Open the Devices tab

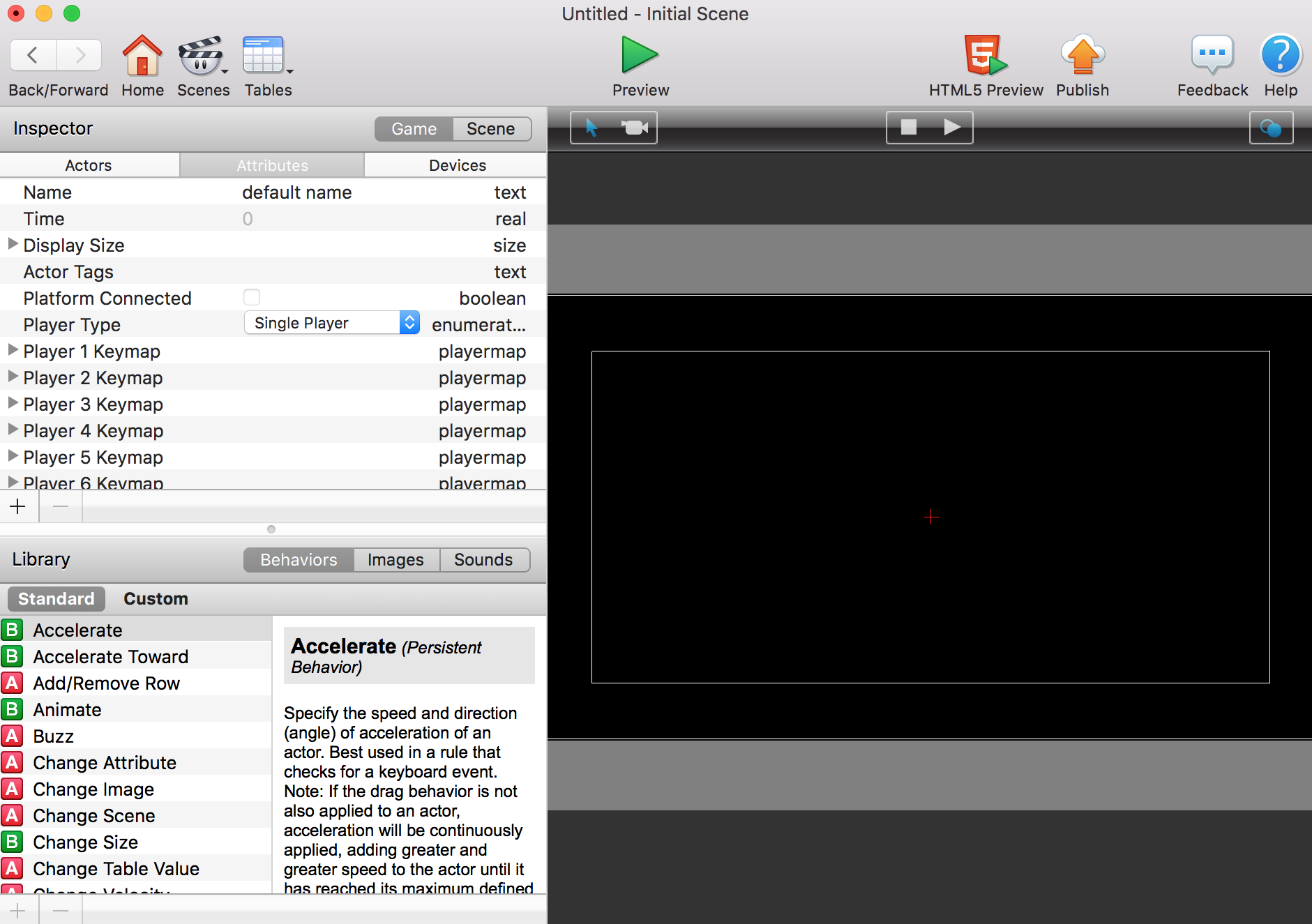click(x=457, y=165)
